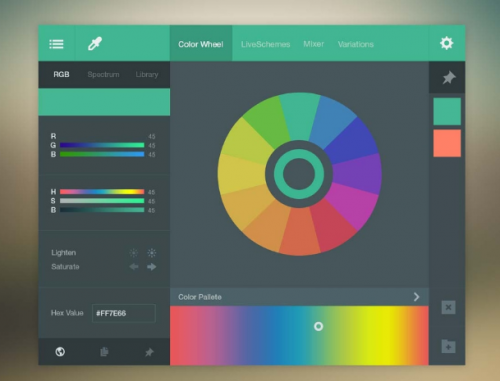Screen dimensions: 500x381
Task: Click the copy documents icon
Action: click(x=104, y=352)
